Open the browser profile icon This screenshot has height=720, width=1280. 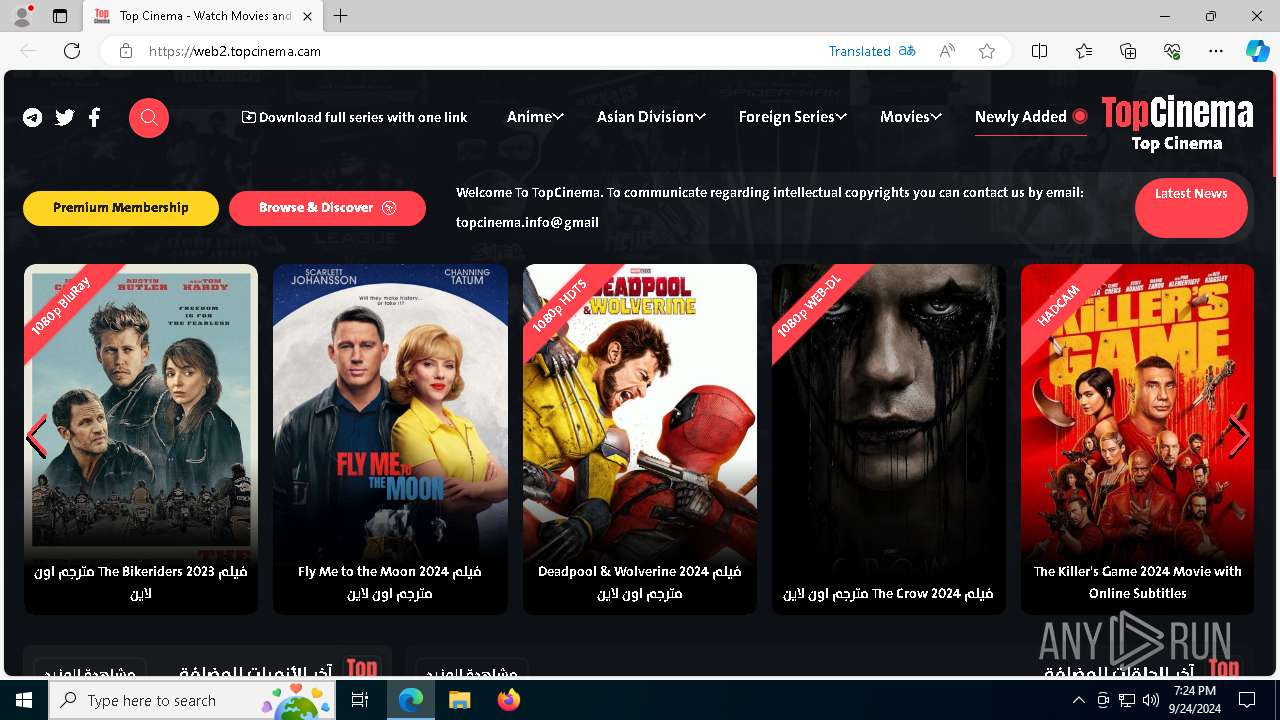[x=22, y=16]
